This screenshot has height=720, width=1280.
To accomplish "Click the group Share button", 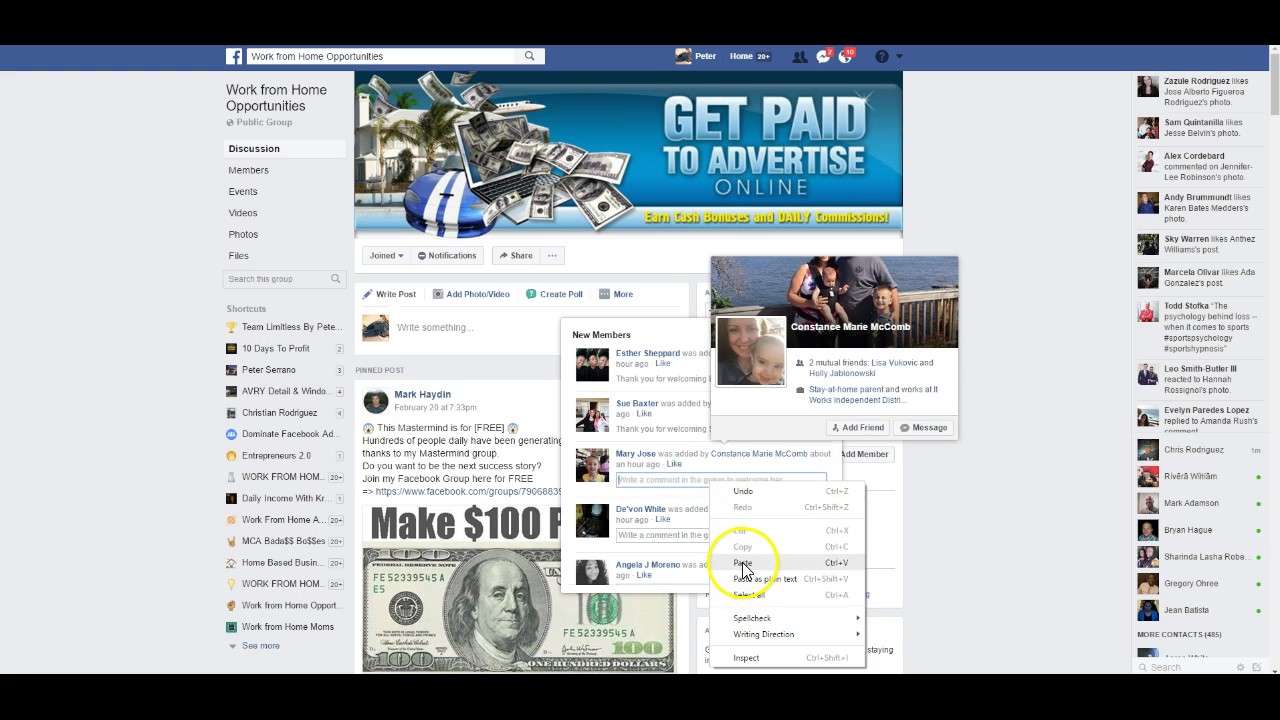I will click(x=516, y=256).
